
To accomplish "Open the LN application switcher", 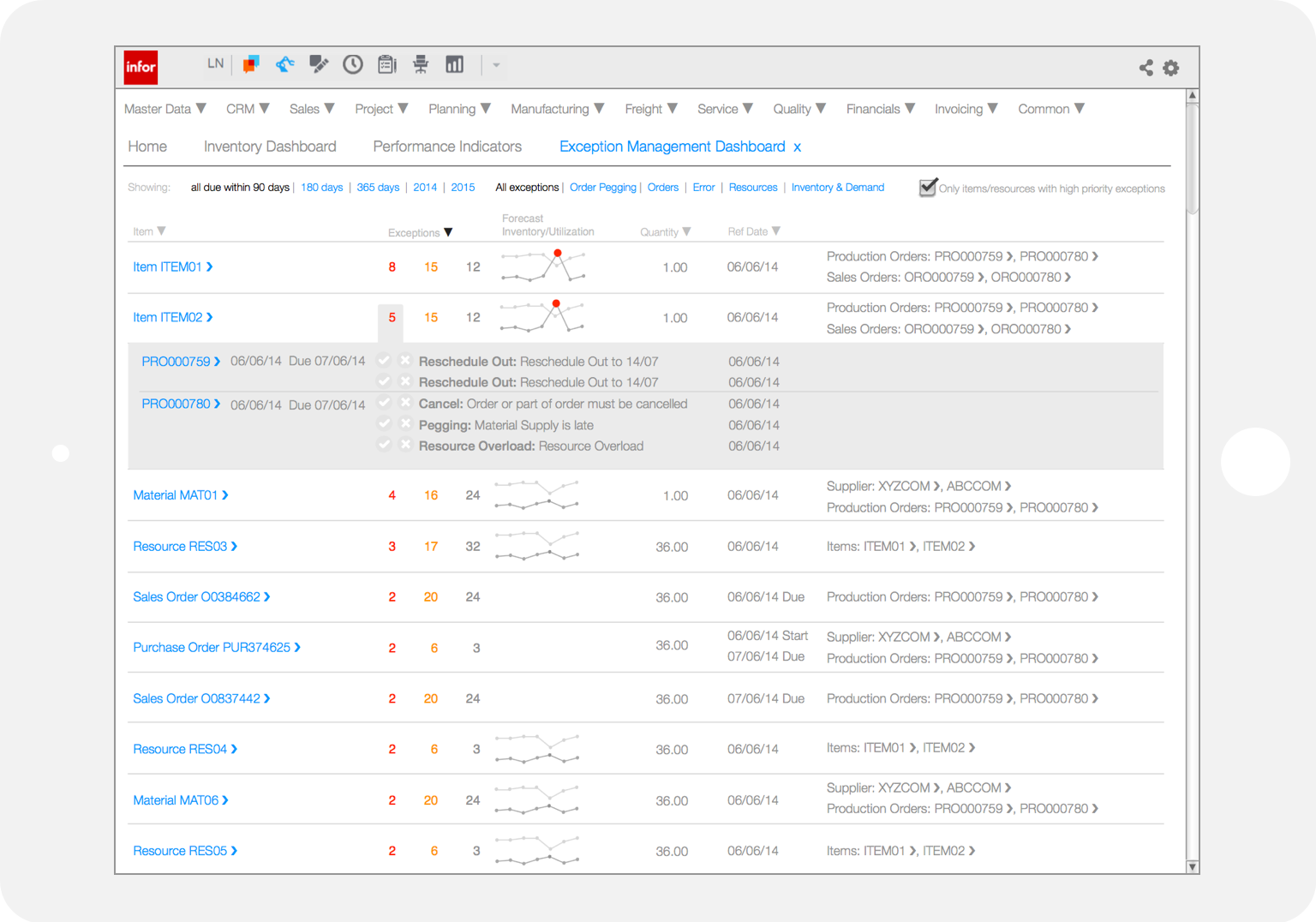I will tap(215, 63).
